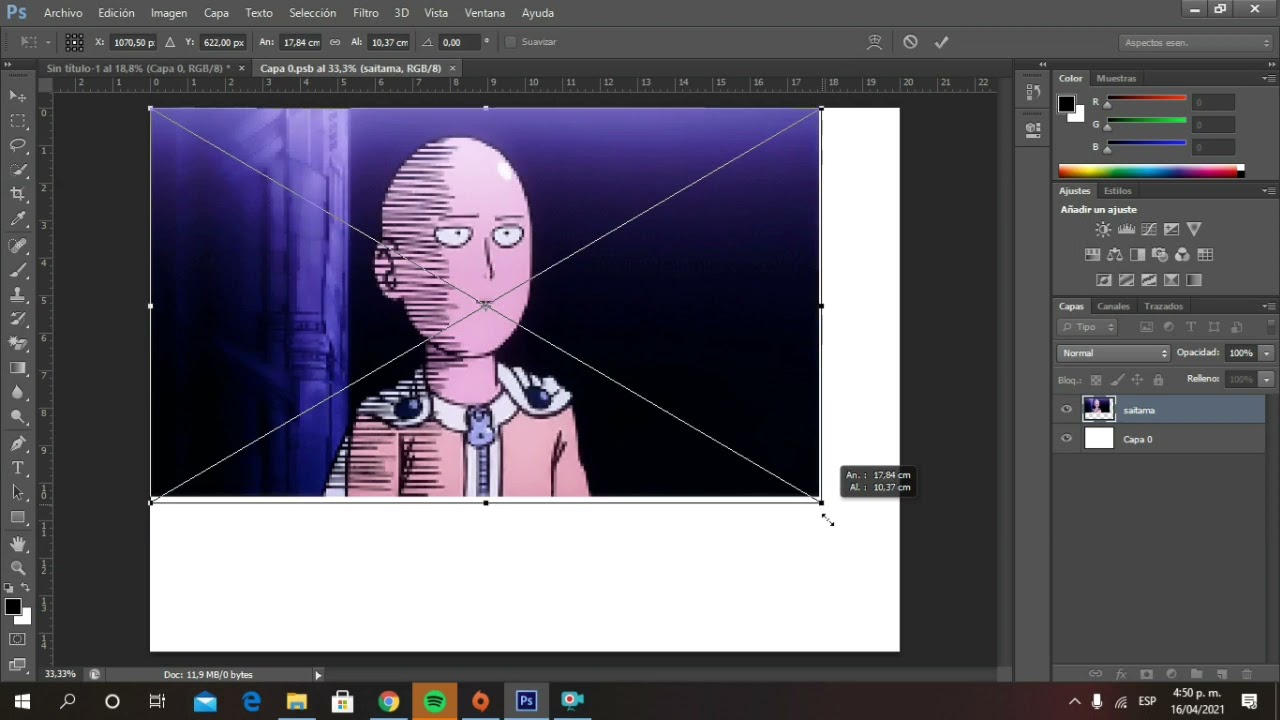Open Spotify from the taskbar
The image size is (1280, 720).
pyautogui.click(x=435, y=702)
